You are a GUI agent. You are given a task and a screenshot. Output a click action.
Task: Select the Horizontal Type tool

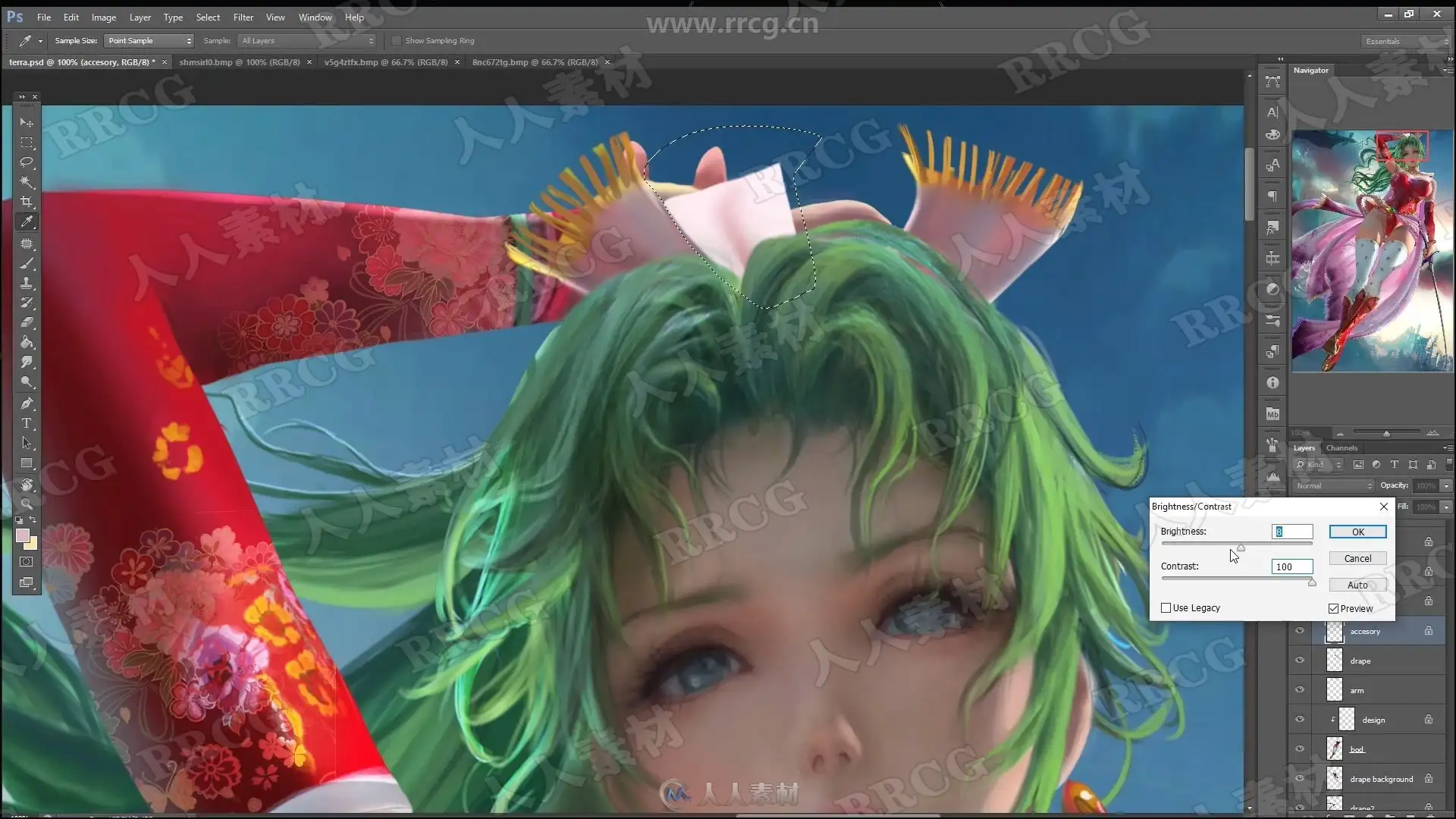tap(27, 423)
